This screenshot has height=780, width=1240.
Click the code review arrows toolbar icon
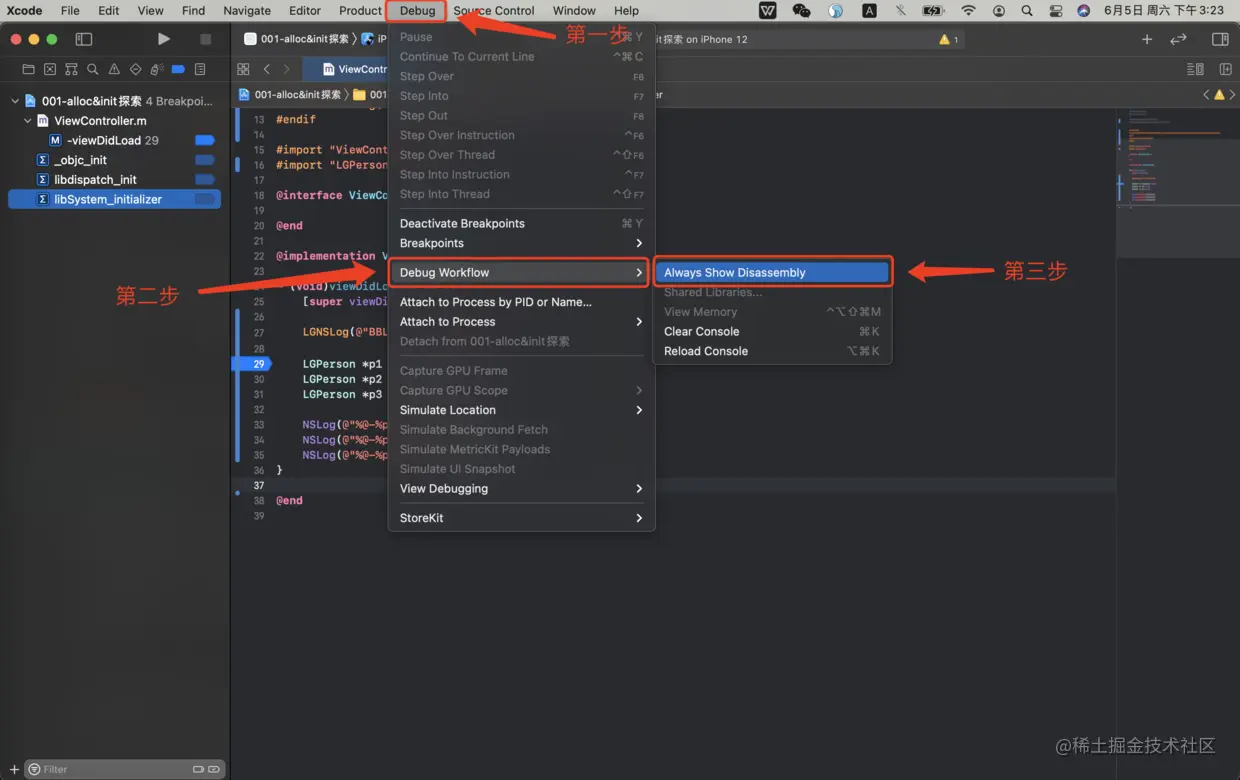(1179, 39)
